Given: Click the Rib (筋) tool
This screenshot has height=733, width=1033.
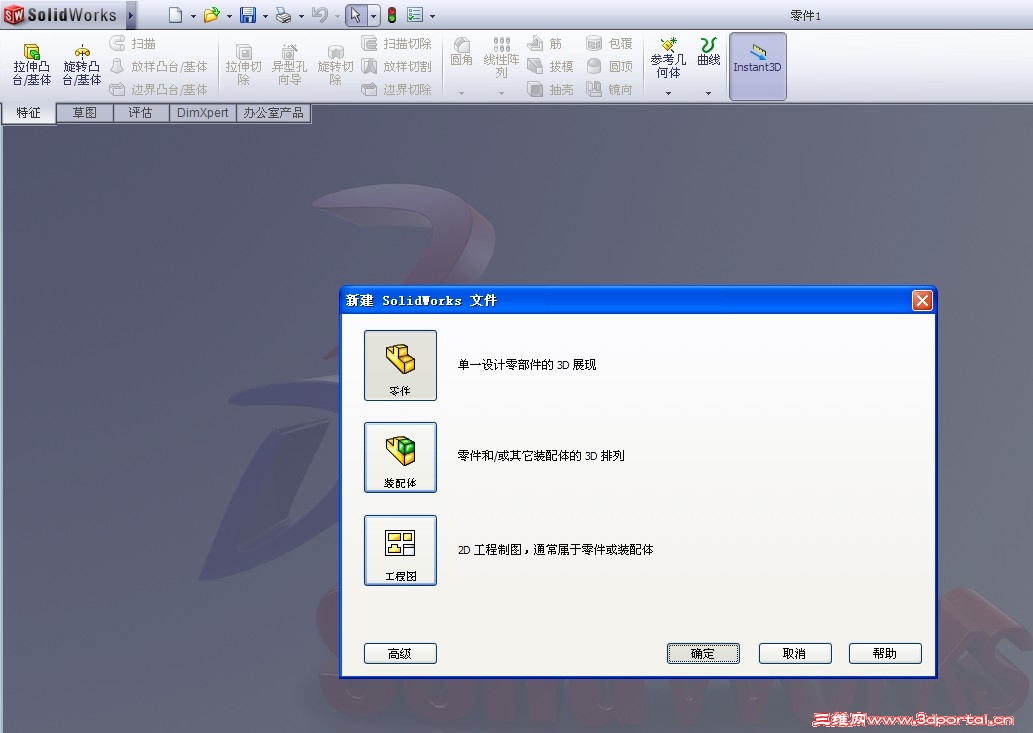Looking at the screenshot, I should (544, 43).
